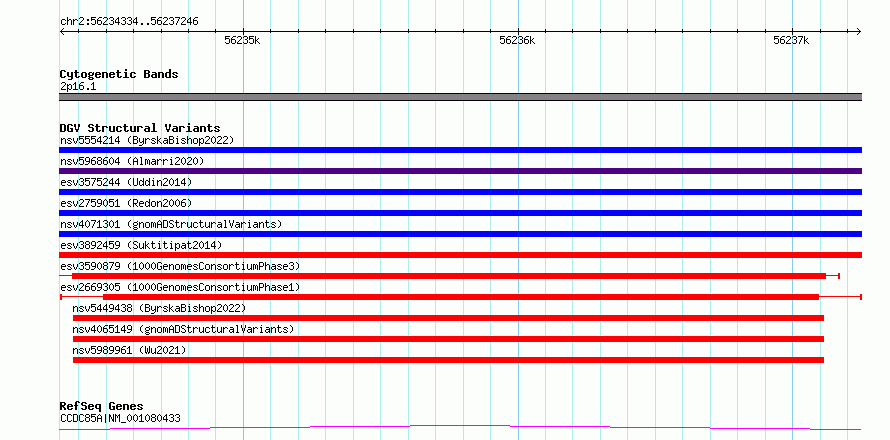Open the CCDC85A|NM_001080433 gene label

pyautogui.click(x=120, y=418)
